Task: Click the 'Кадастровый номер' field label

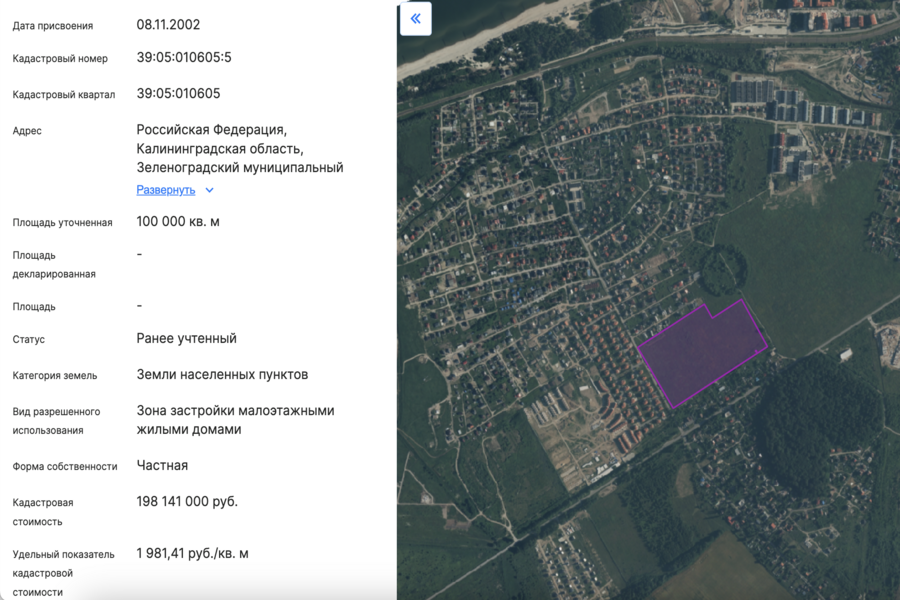Action: [60, 59]
